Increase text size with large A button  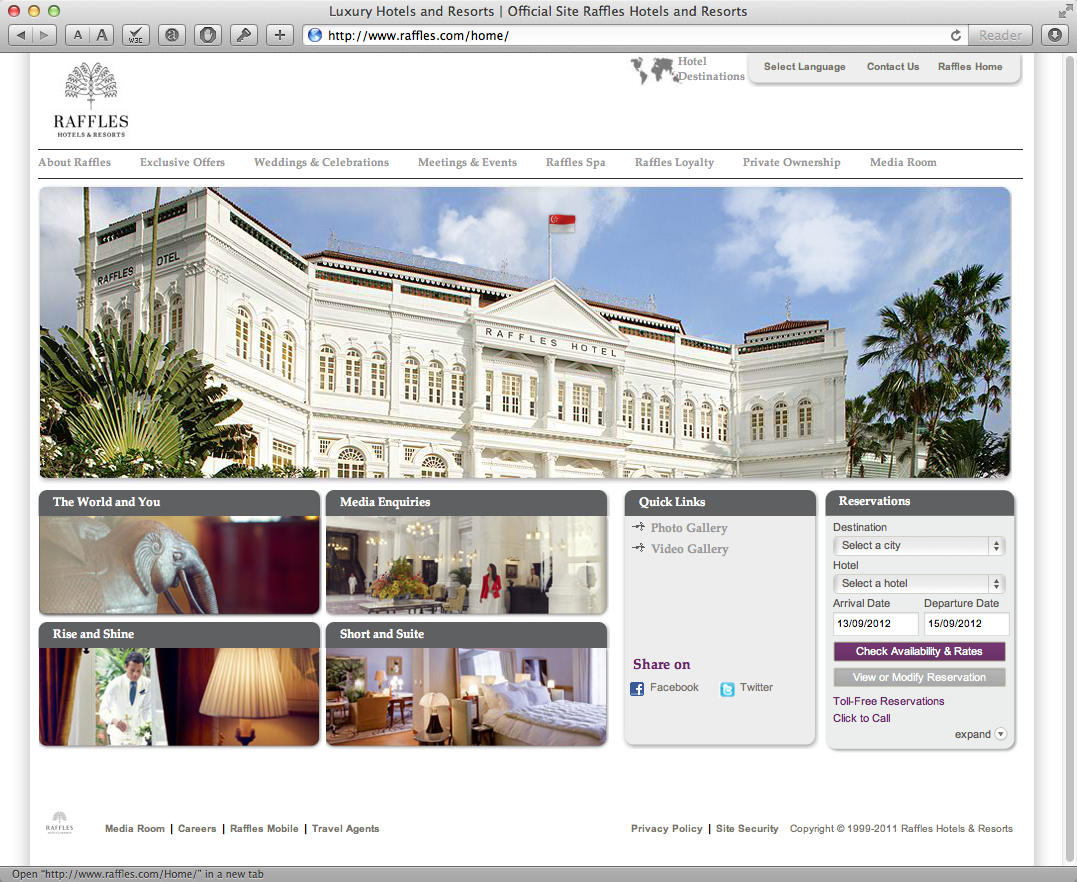click(x=102, y=35)
